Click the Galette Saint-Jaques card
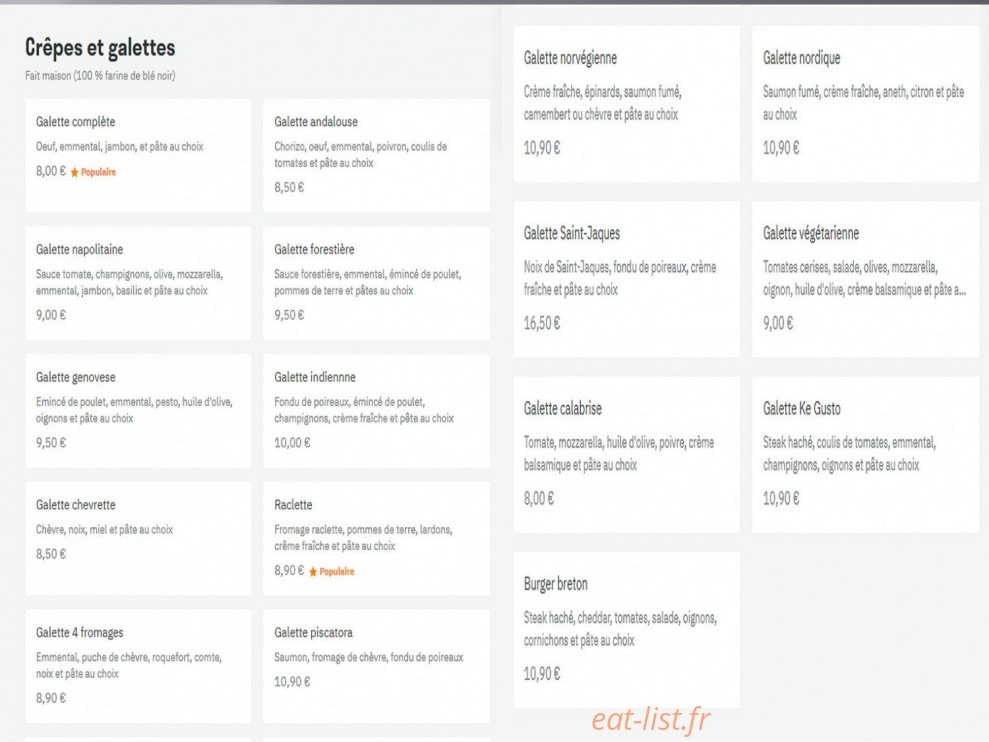Screen dimensions: 989x742 (626, 280)
